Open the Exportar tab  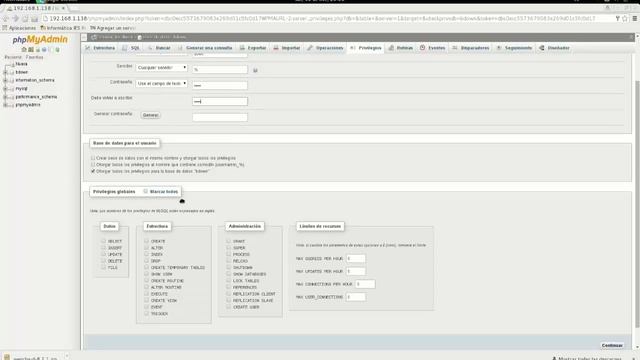click(x=253, y=48)
